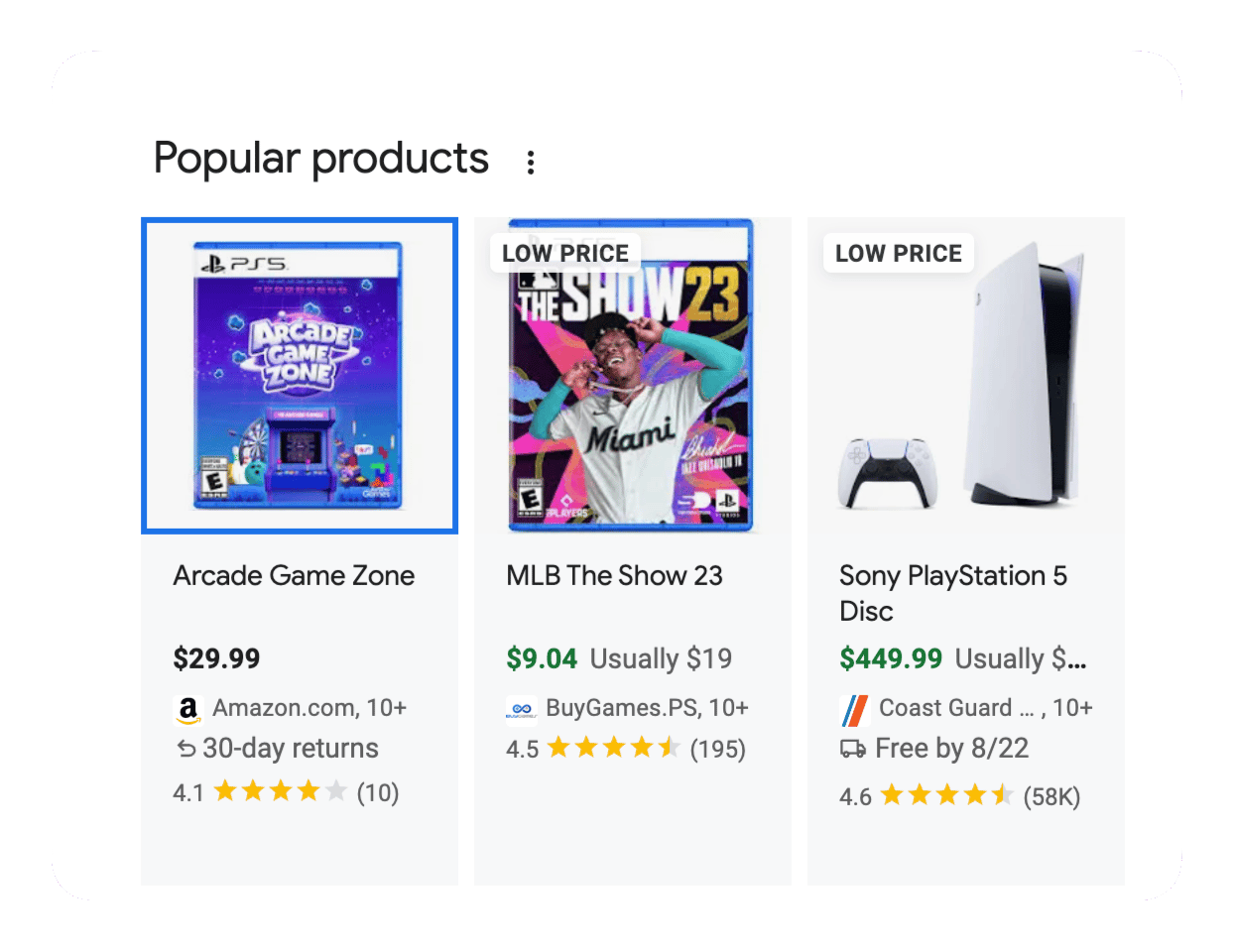The image size is (1233, 952).
Task: Open the MLB The Show 23 cover image
Action: 633,376
